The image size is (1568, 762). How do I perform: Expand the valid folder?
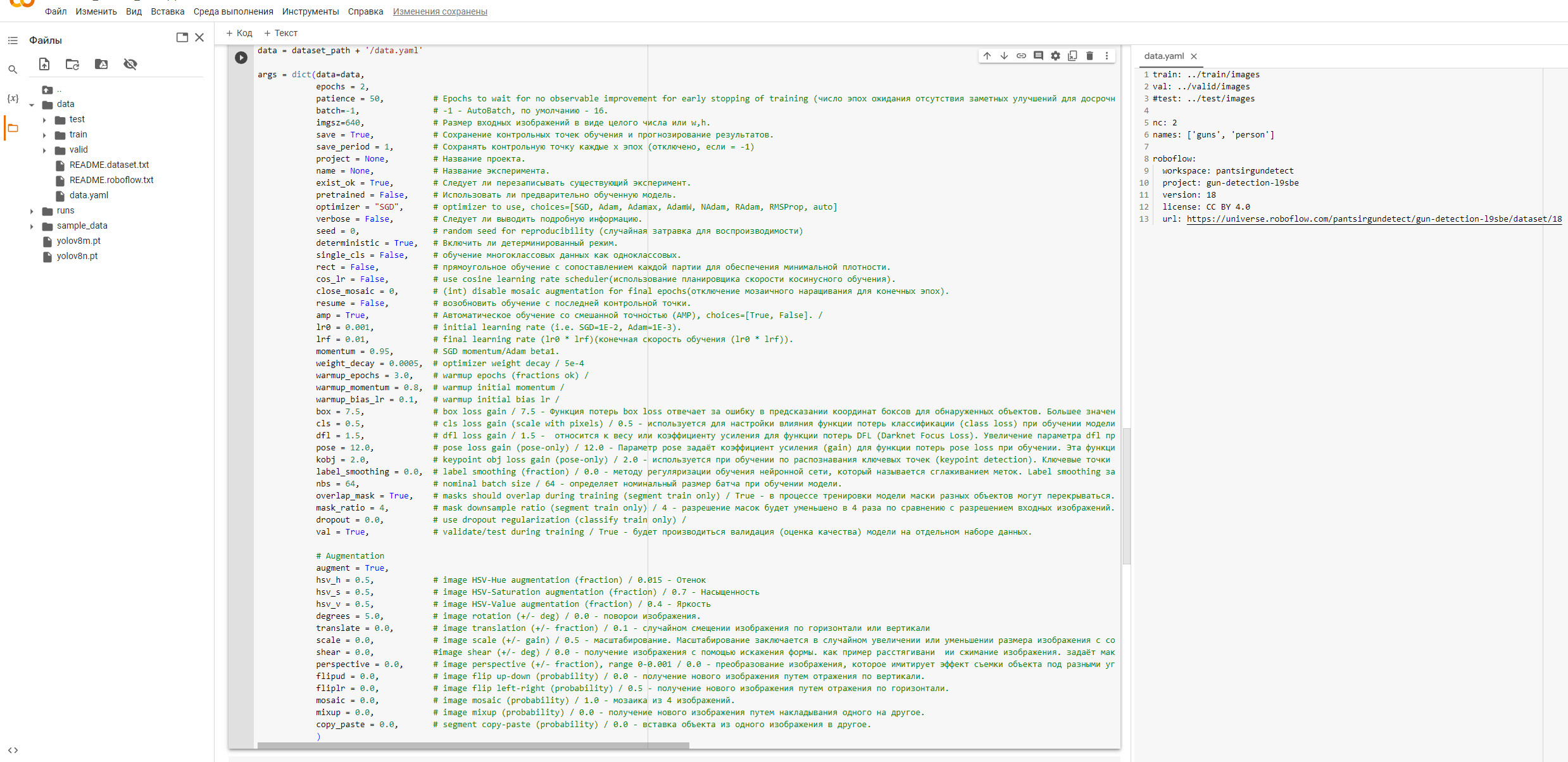[x=44, y=149]
